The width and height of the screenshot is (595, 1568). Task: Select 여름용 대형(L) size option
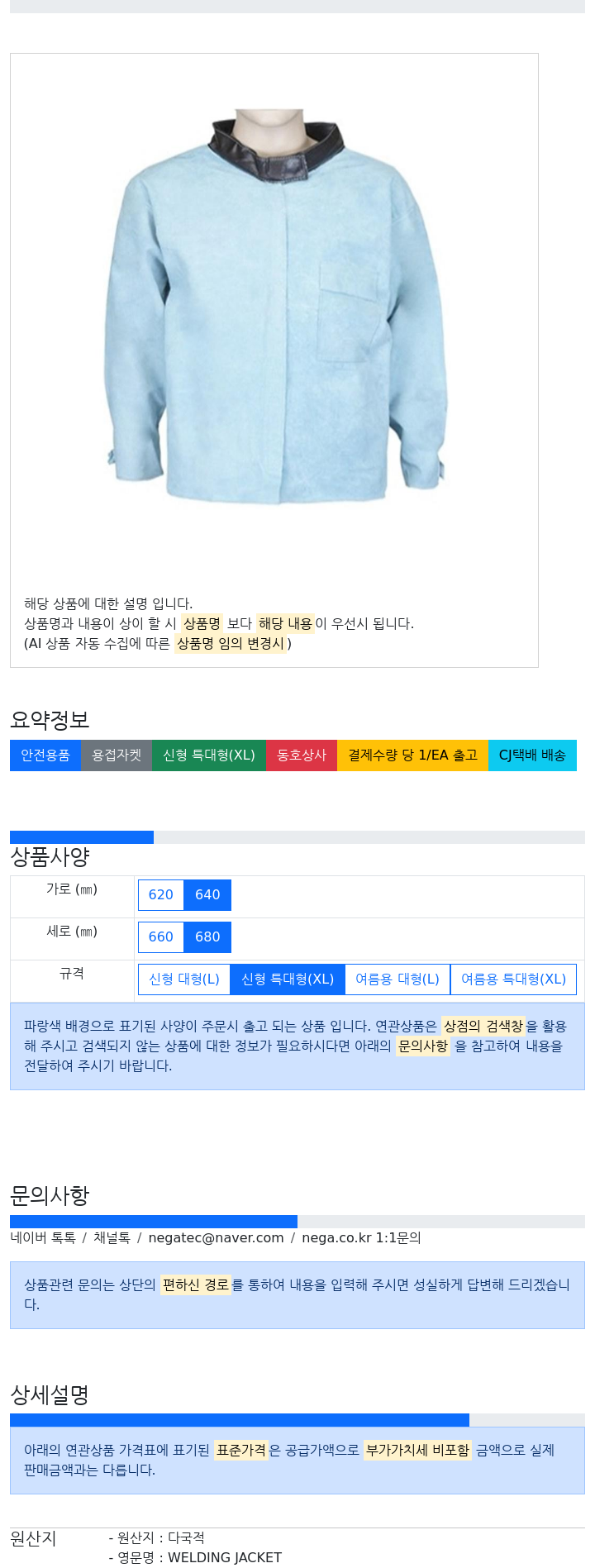point(397,979)
